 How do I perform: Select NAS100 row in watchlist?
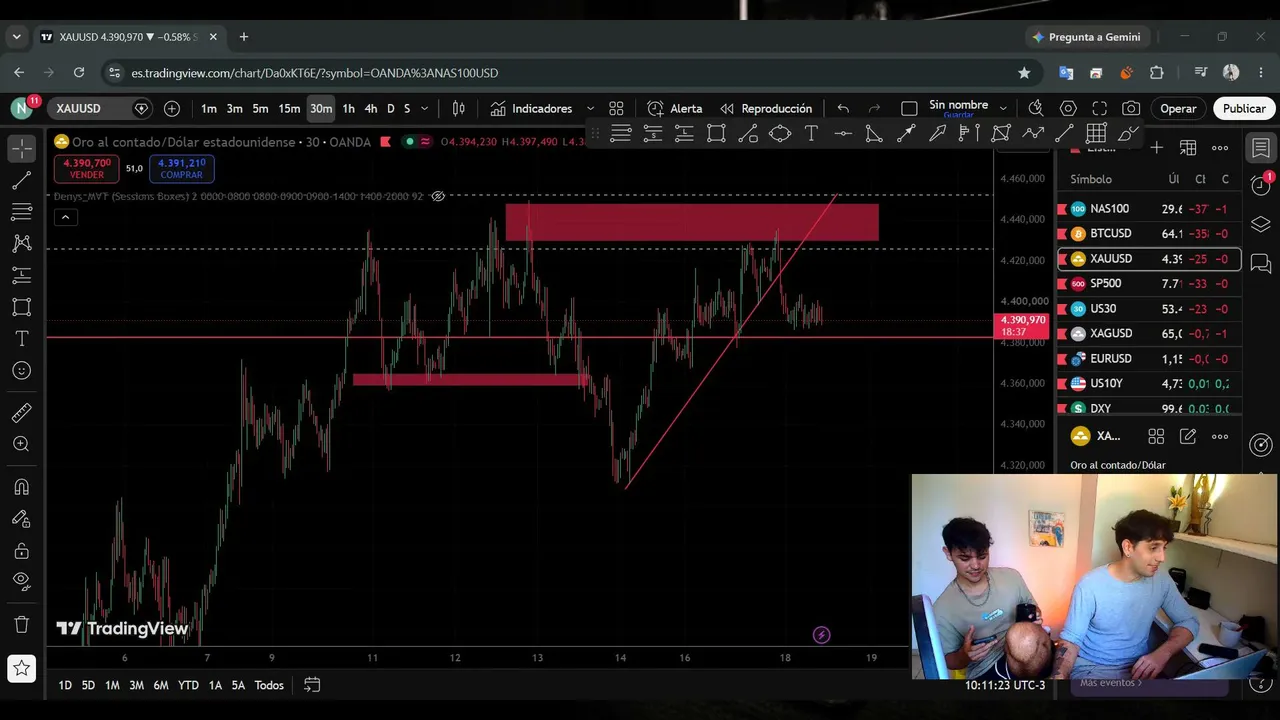(1149, 209)
